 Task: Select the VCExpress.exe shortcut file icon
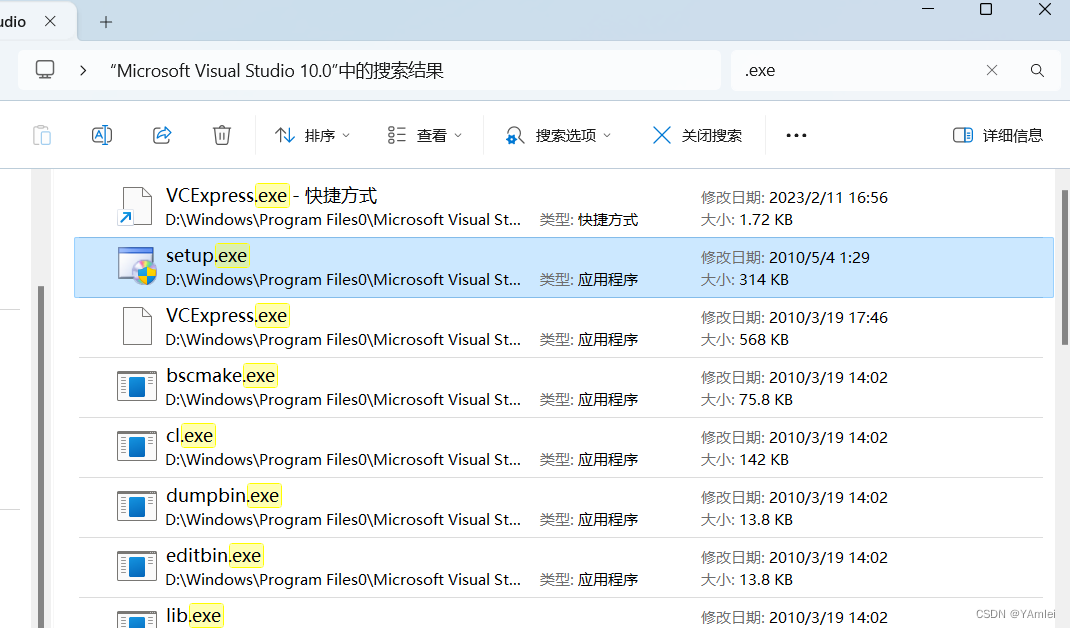[136, 206]
